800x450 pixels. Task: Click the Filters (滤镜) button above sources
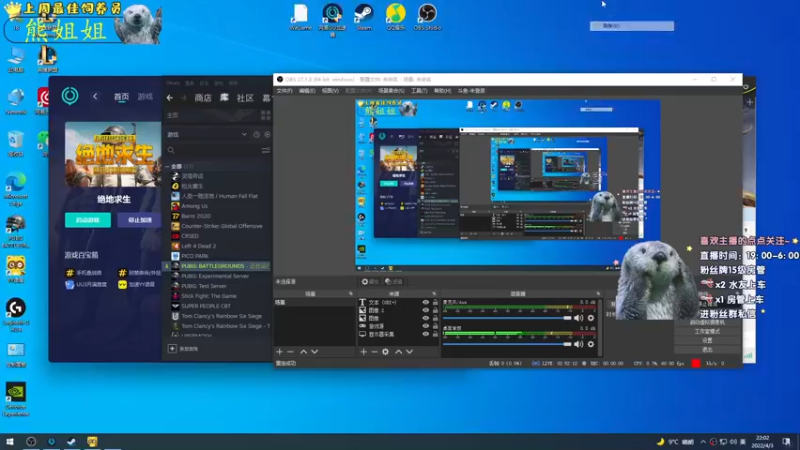coord(394,282)
